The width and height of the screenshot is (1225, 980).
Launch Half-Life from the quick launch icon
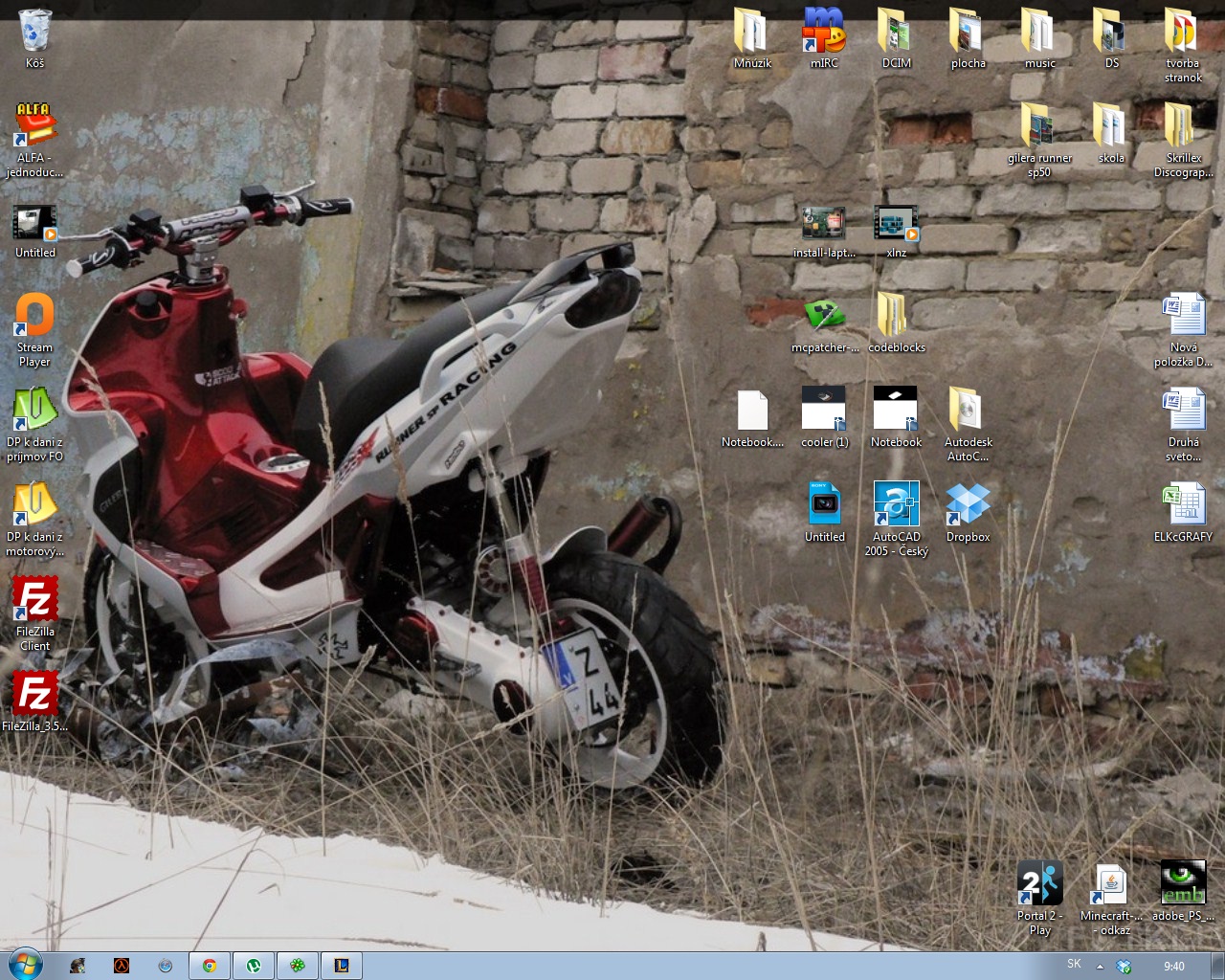click(x=122, y=966)
